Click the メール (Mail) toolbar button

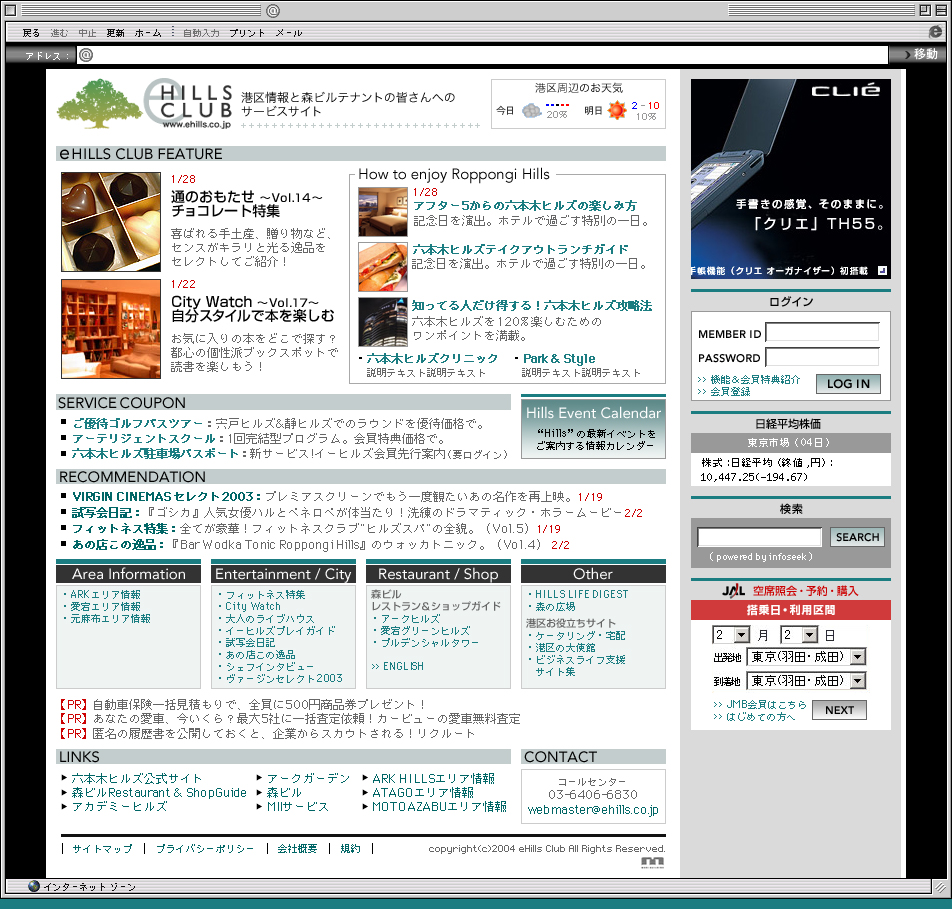coord(289,33)
